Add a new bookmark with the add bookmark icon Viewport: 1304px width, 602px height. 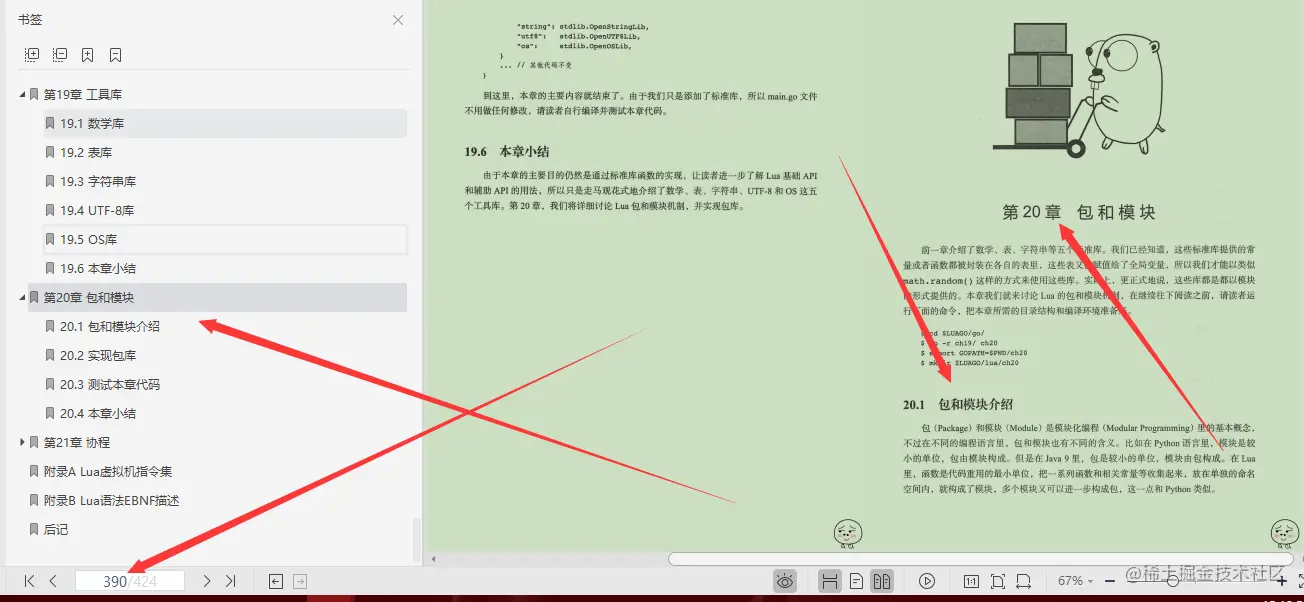point(87,54)
